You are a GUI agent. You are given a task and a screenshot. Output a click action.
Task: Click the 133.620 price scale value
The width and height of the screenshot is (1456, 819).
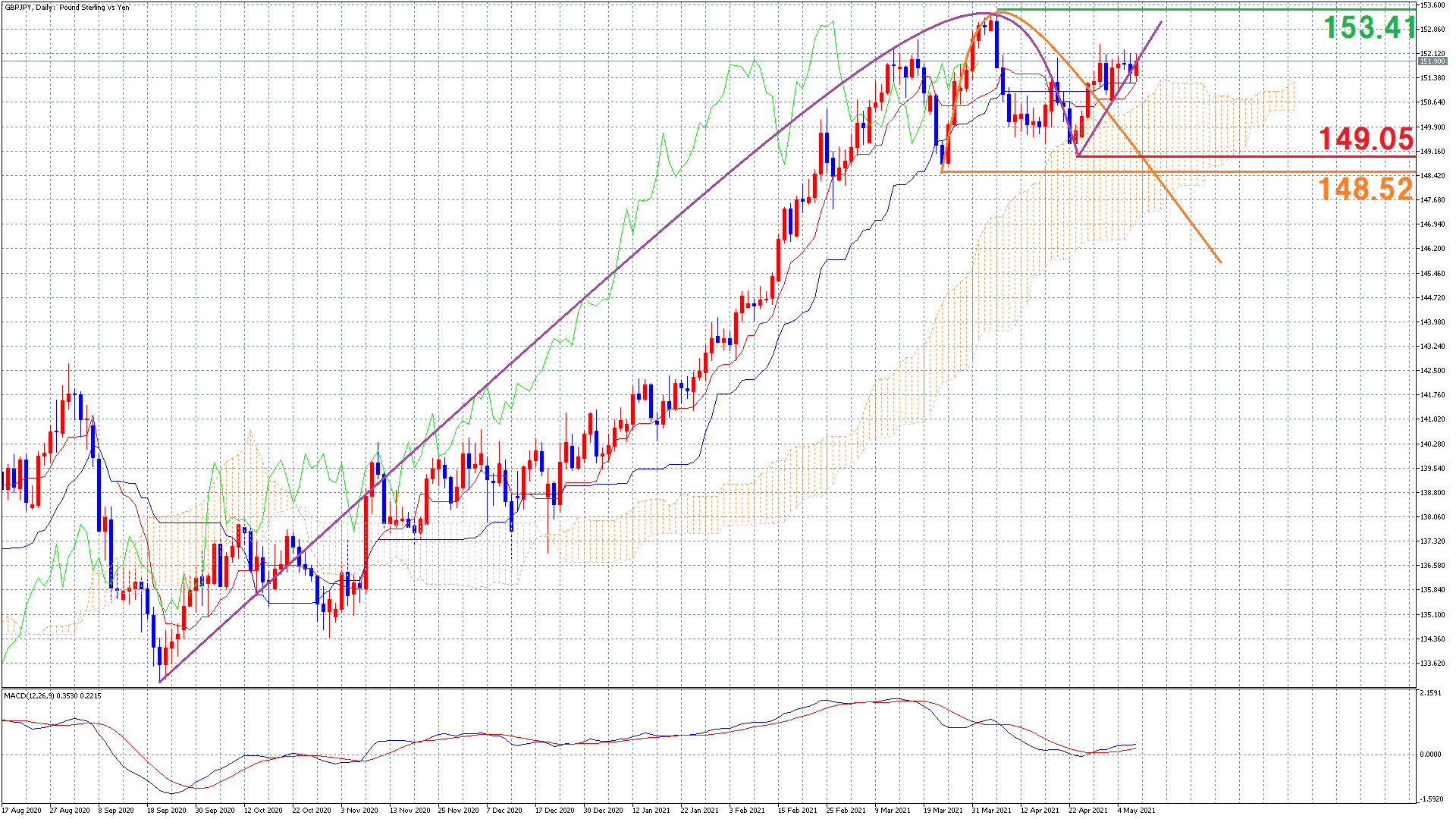1432,664
